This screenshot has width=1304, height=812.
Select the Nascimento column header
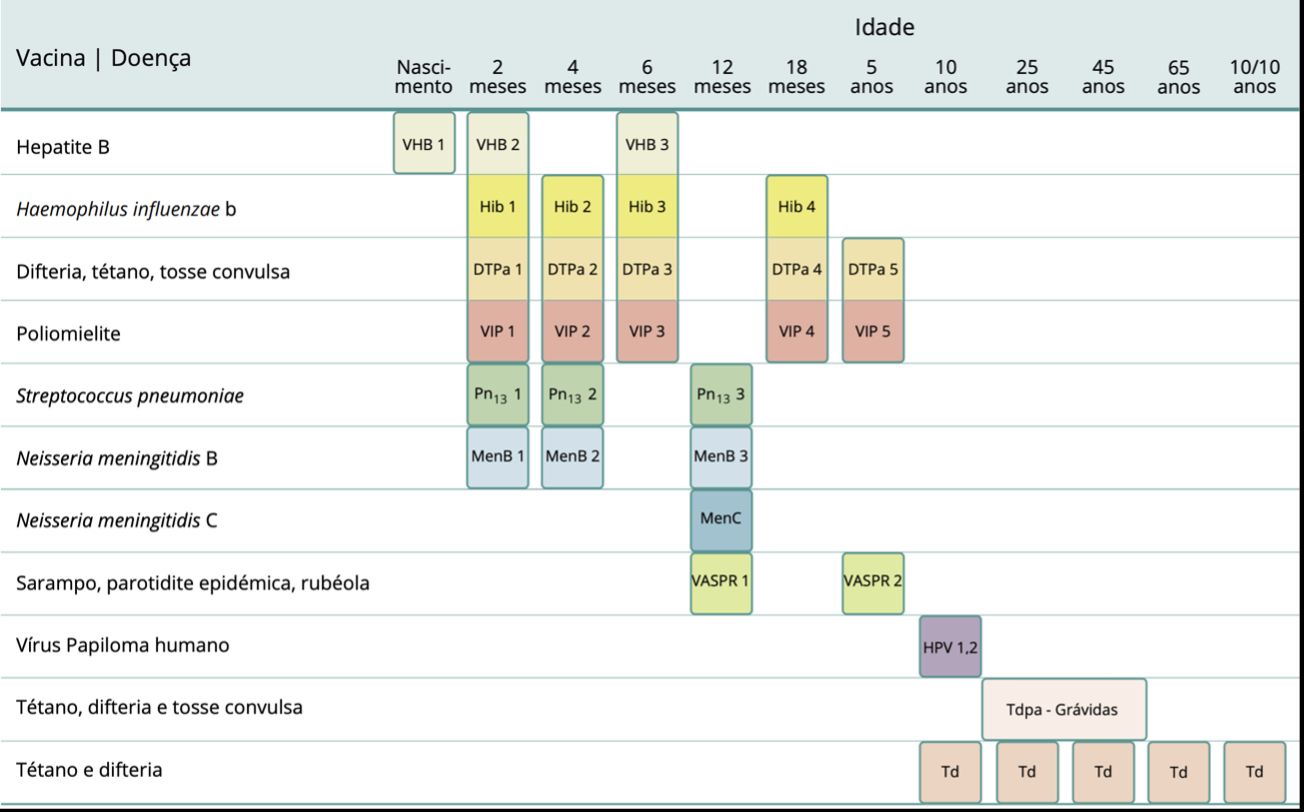tap(424, 77)
